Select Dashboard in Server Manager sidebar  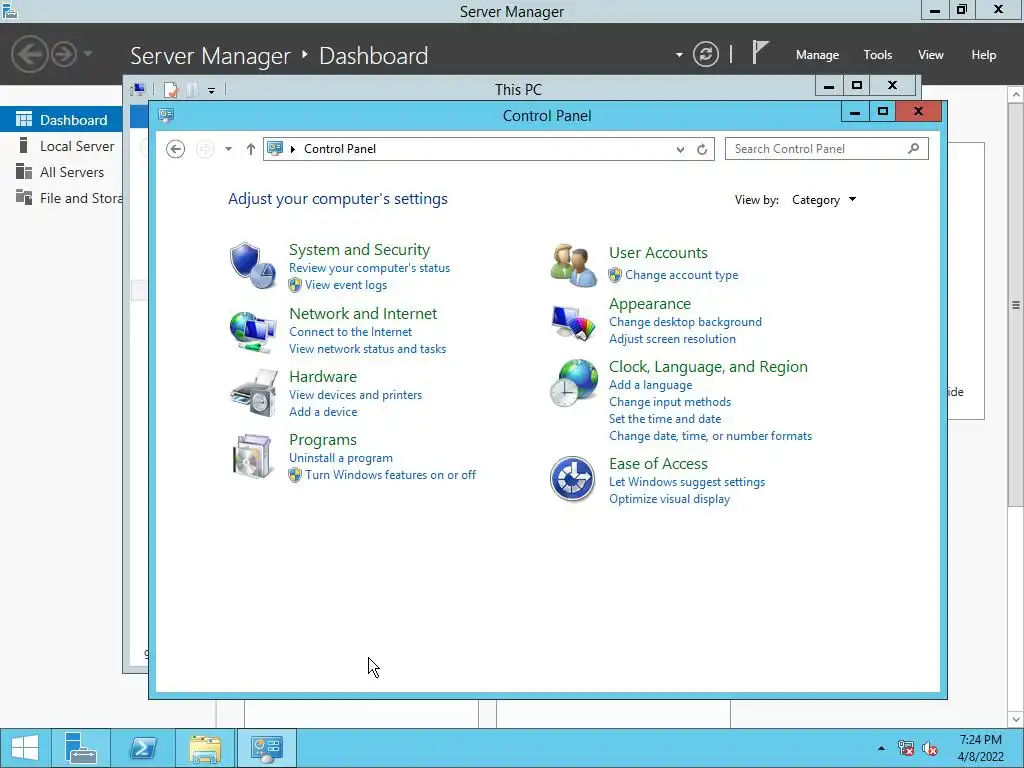click(x=61, y=120)
